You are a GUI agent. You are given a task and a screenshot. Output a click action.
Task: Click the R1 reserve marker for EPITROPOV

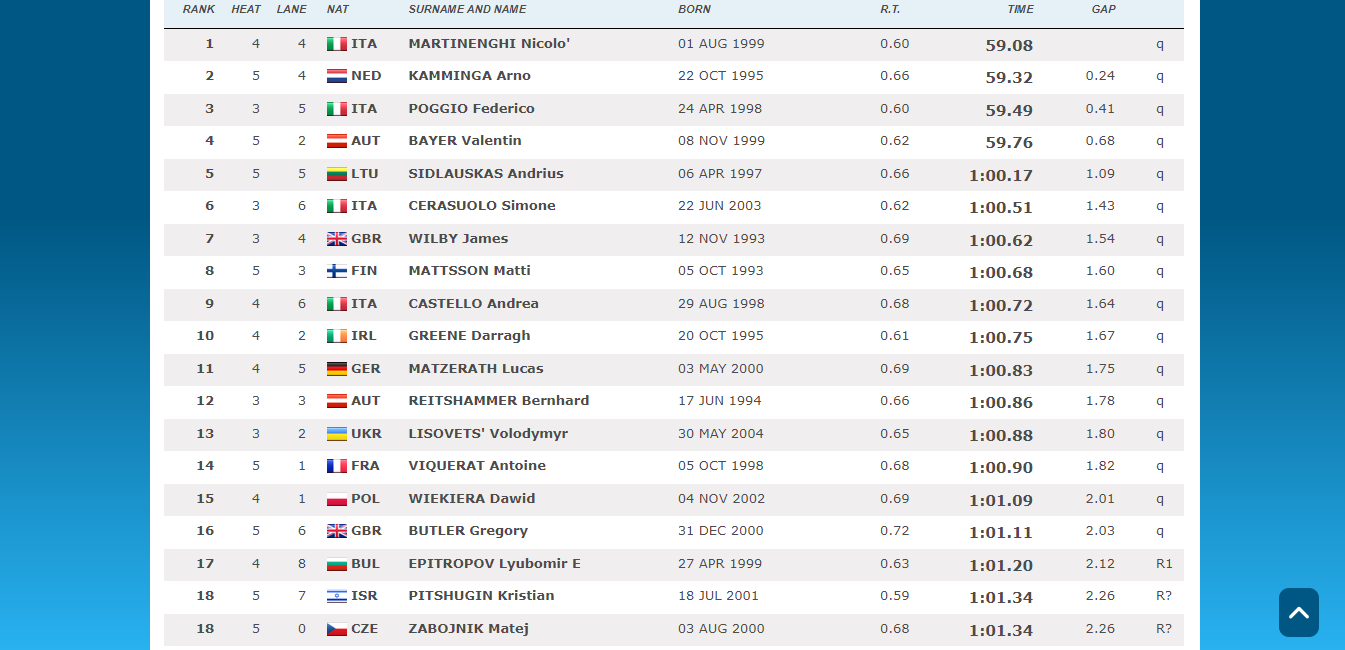pos(1163,564)
